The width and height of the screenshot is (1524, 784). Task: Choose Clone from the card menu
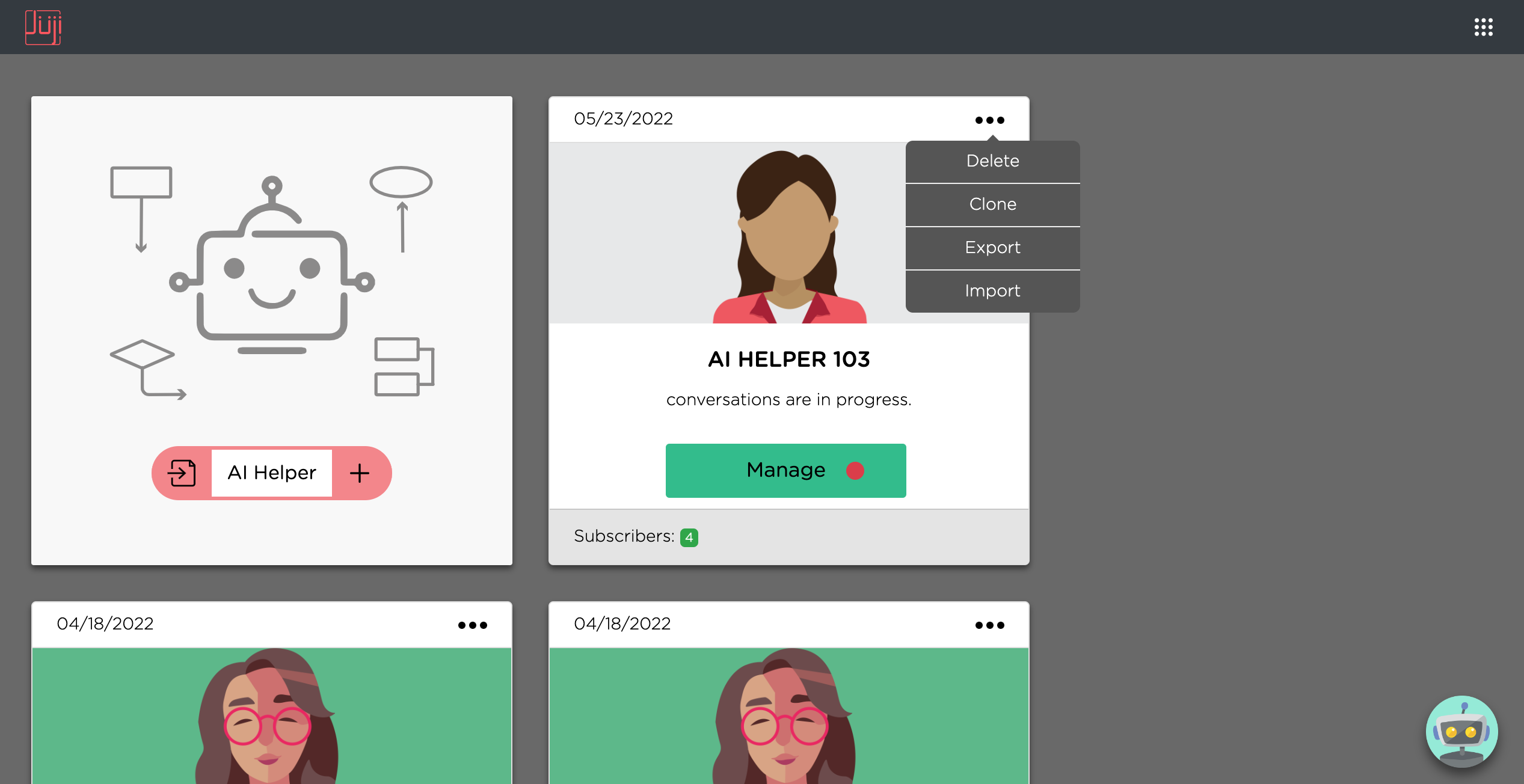[x=992, y=204]
